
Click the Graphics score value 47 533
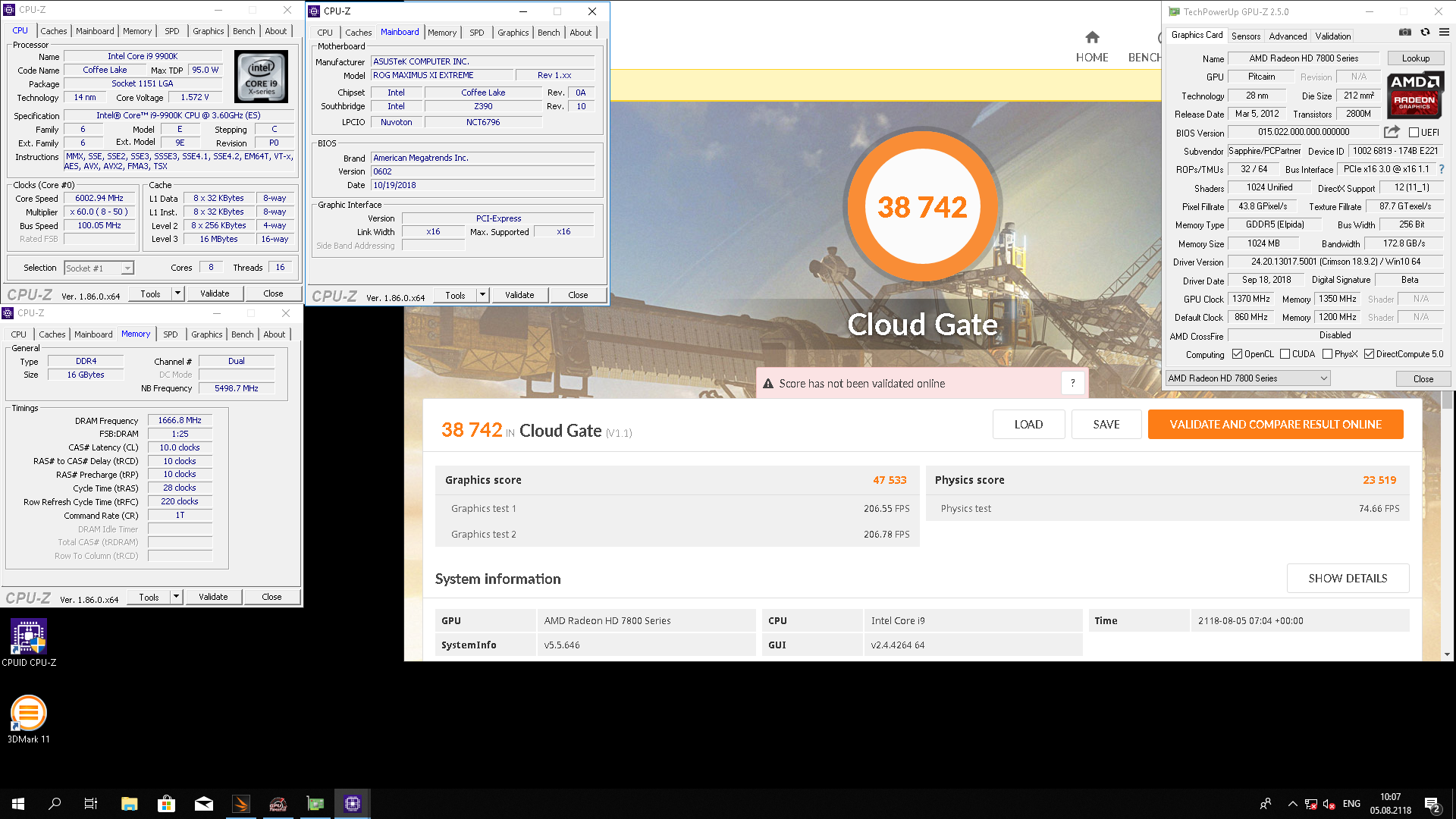(x=890, y=480)
